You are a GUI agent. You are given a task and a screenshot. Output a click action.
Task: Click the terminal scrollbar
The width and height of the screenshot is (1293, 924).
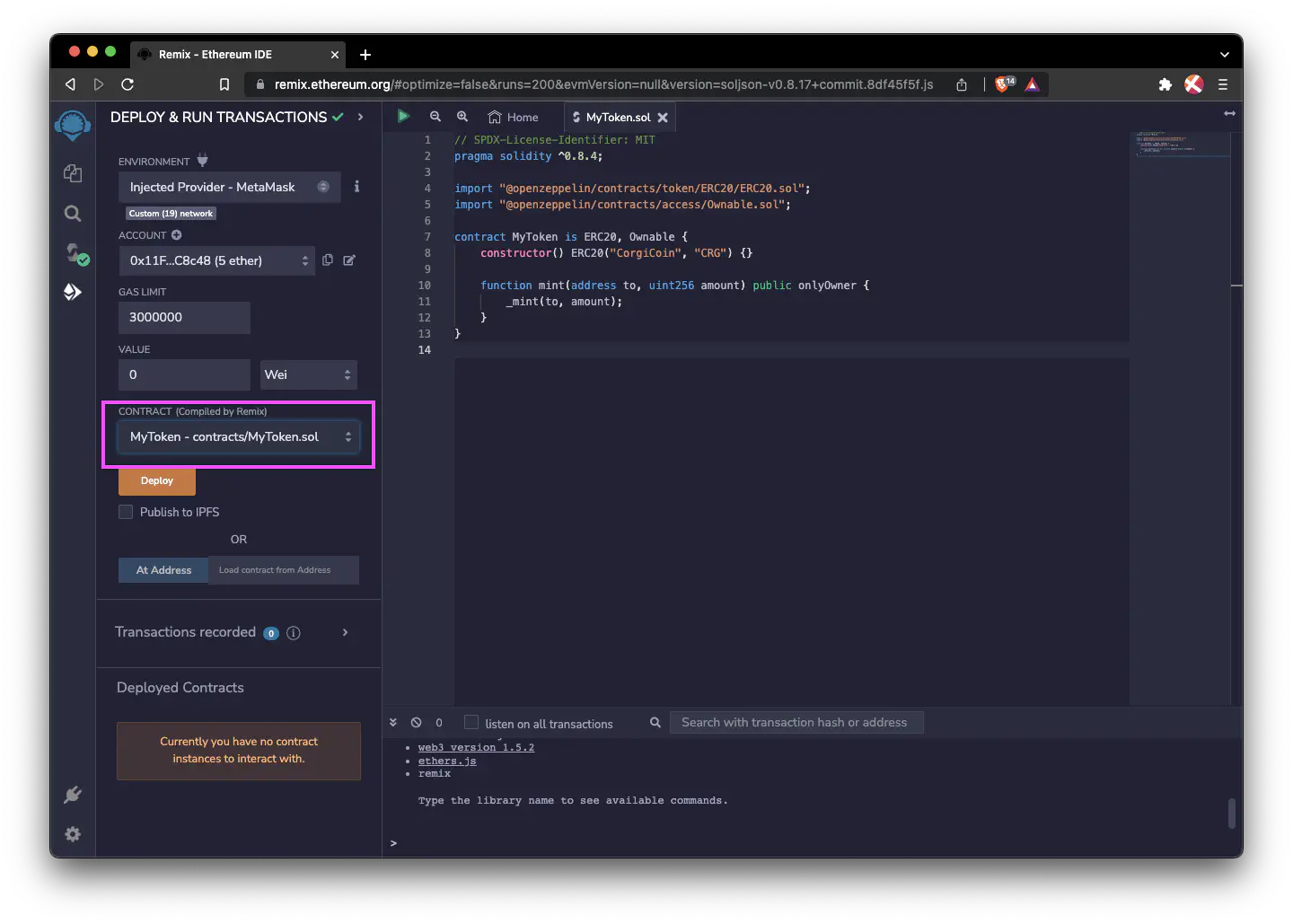click(x=1233, y=814)
